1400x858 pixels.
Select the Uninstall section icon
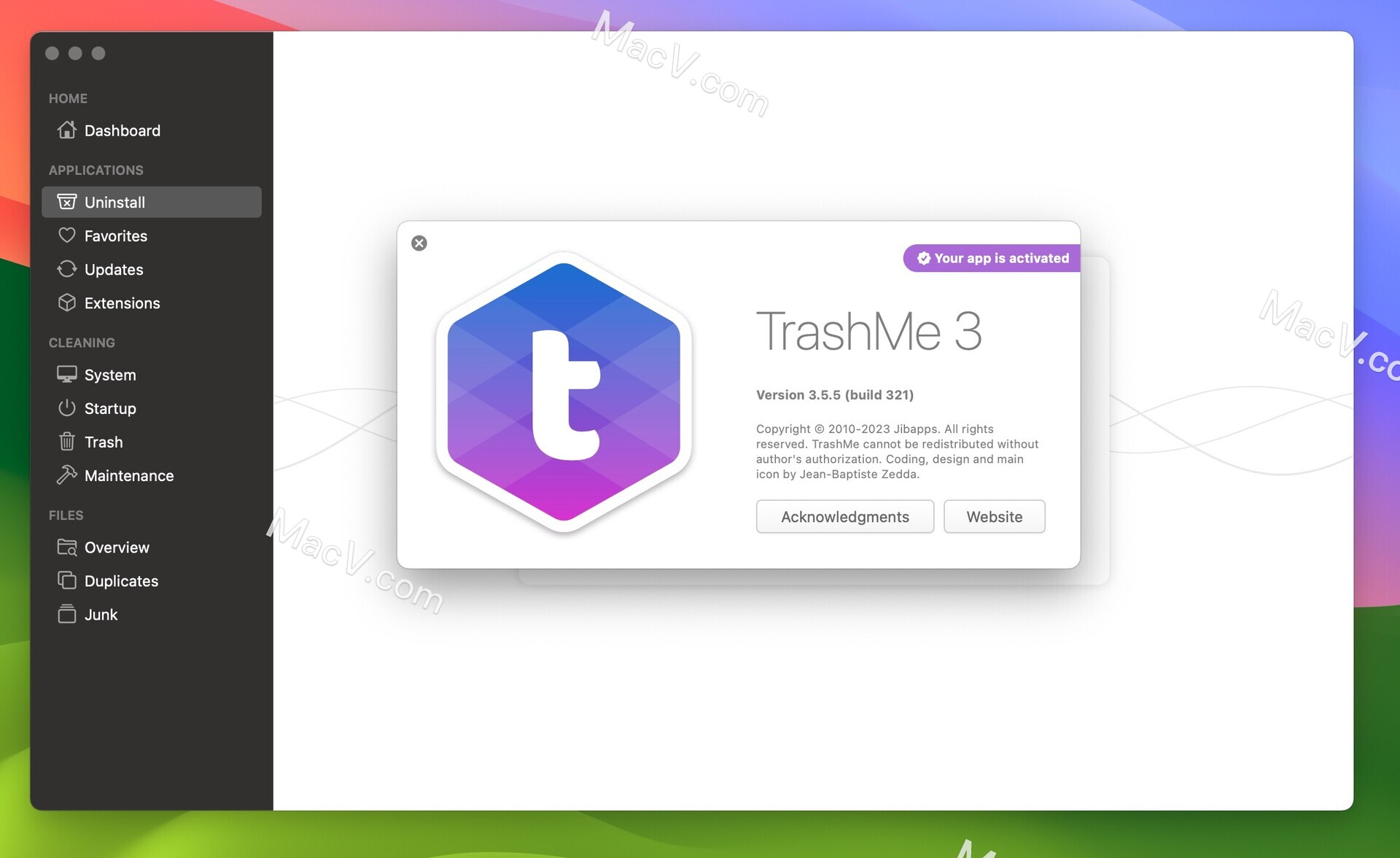(x=67, y=201)
